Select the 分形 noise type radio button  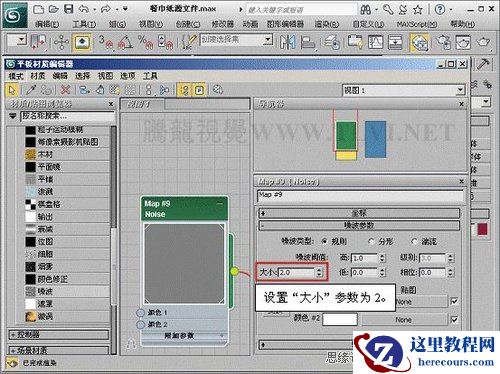coord(371,241)
